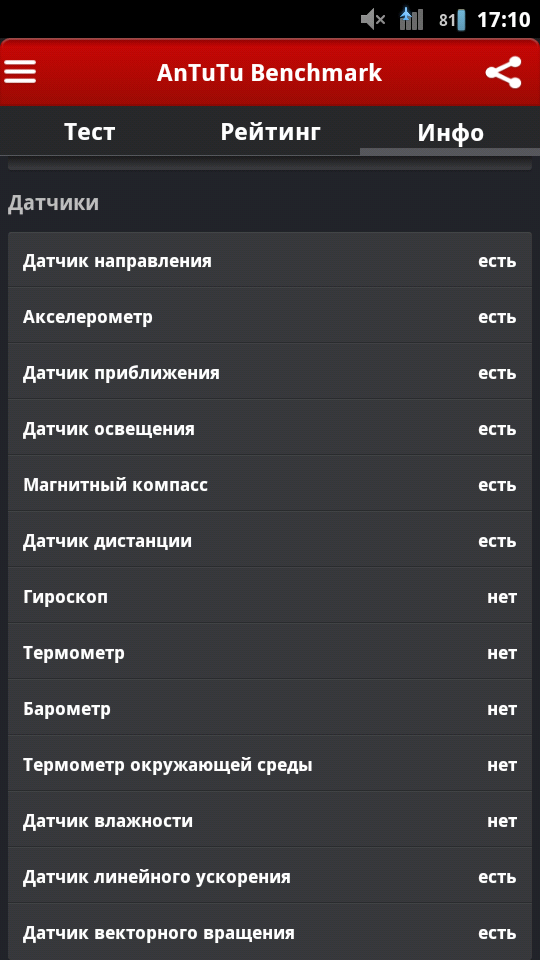Screen dimensions: 540x960
Task: Tap the Датчик приближения entry
Action: pyautogui.click(x=270, y=373)
